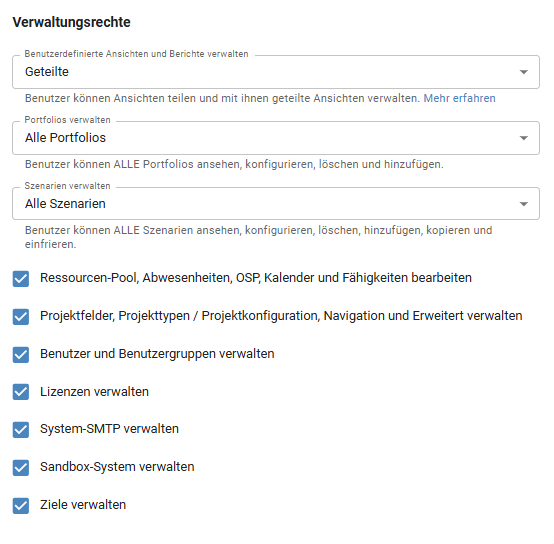554x544 pixels.
Task: Uncheck the Ressourcen-Pool, Abwesenheiten checkbox
Action: coord(21,279)
